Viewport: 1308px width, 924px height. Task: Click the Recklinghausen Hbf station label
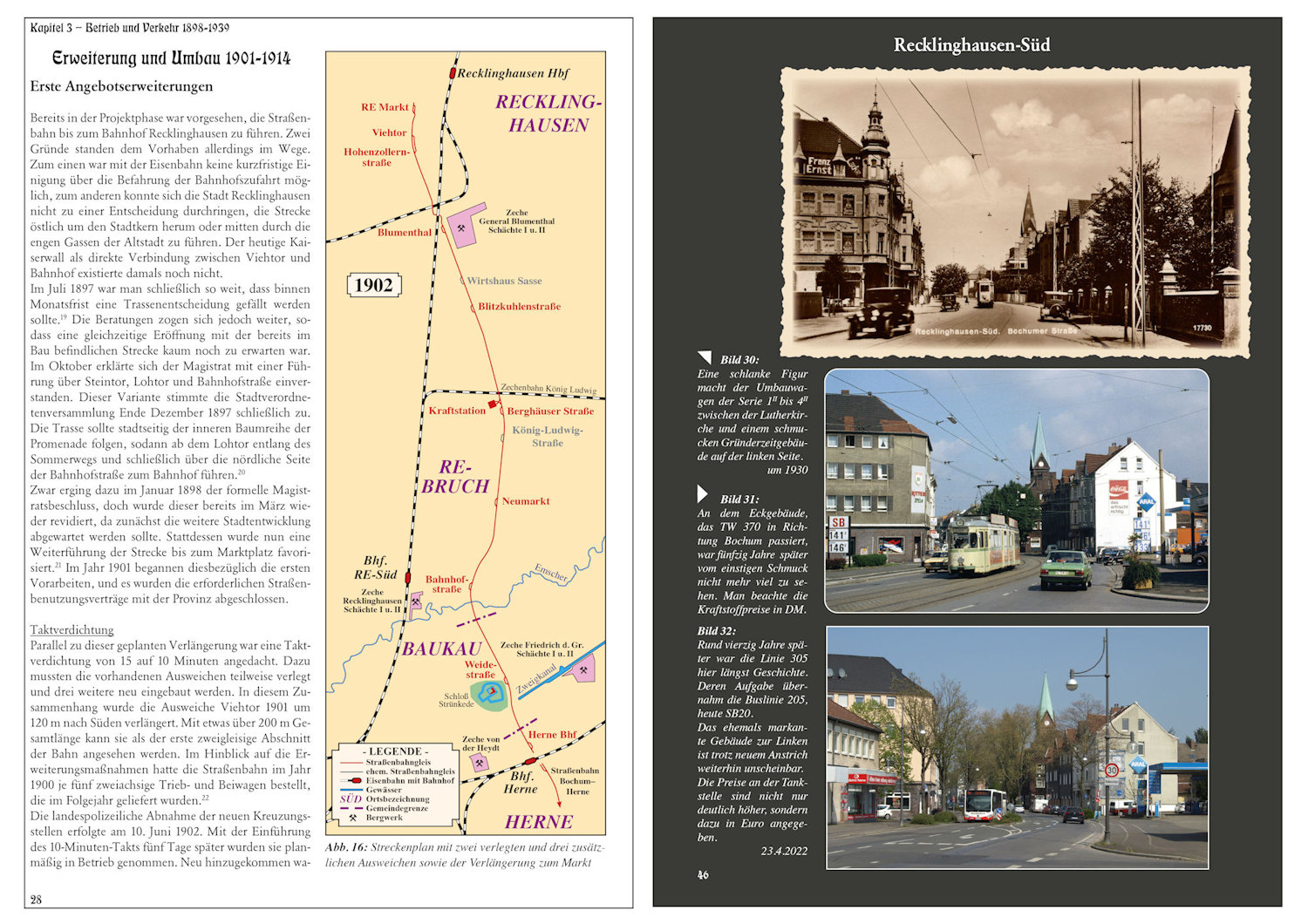click(x=513, y=73)
